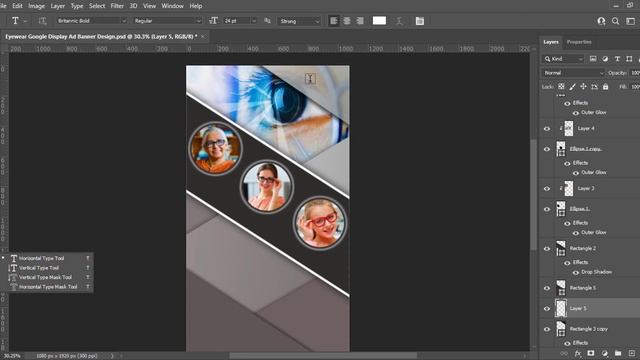The image size is (640, 360).
Task: Open the Character and Paragraph panels icon
Action: (420, 21)
